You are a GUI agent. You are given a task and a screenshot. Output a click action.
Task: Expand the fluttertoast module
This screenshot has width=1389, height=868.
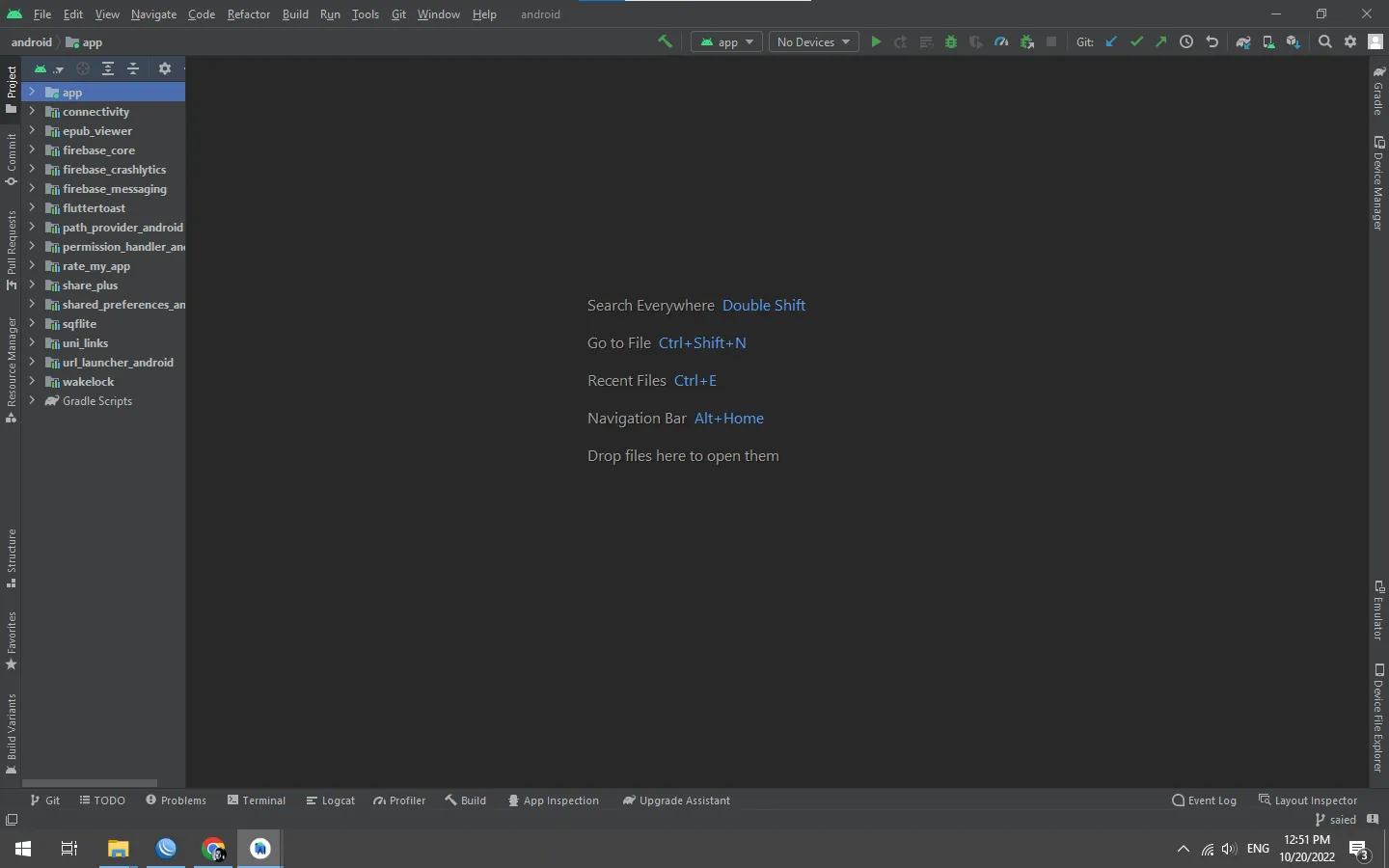click(x=32, y=207)
